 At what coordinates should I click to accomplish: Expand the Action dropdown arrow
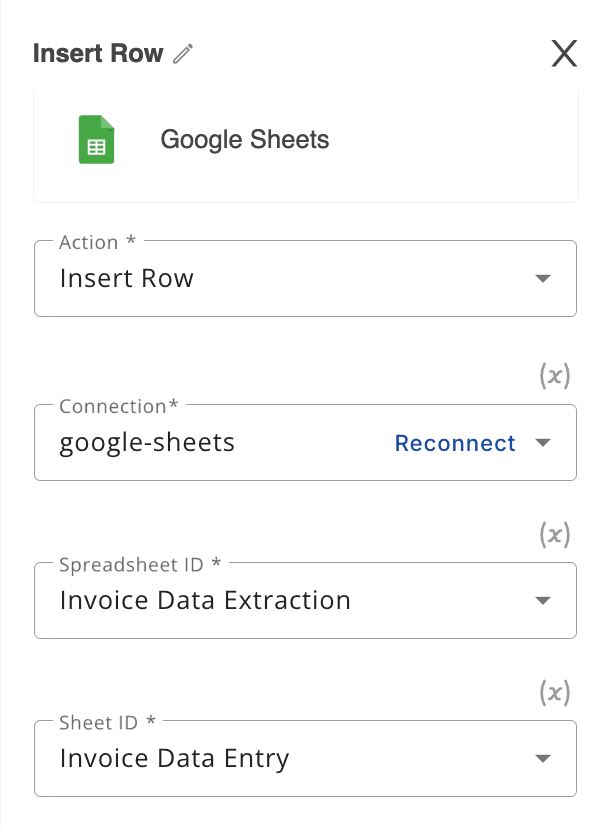coord(543,279)
